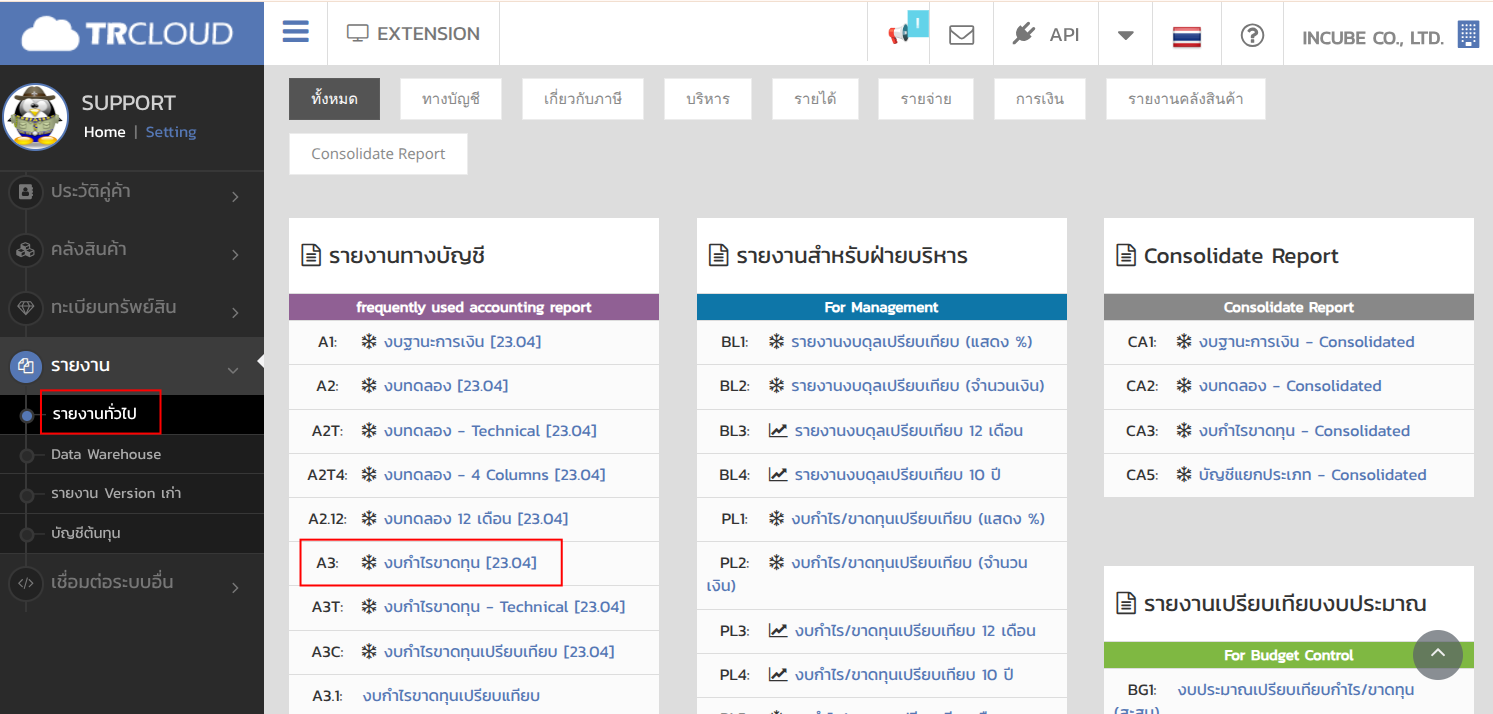Screen dimensions: 1493x714
Task: Click the SUPPORT user avatar
Action: pyautogui.click(x=36, y=117)
